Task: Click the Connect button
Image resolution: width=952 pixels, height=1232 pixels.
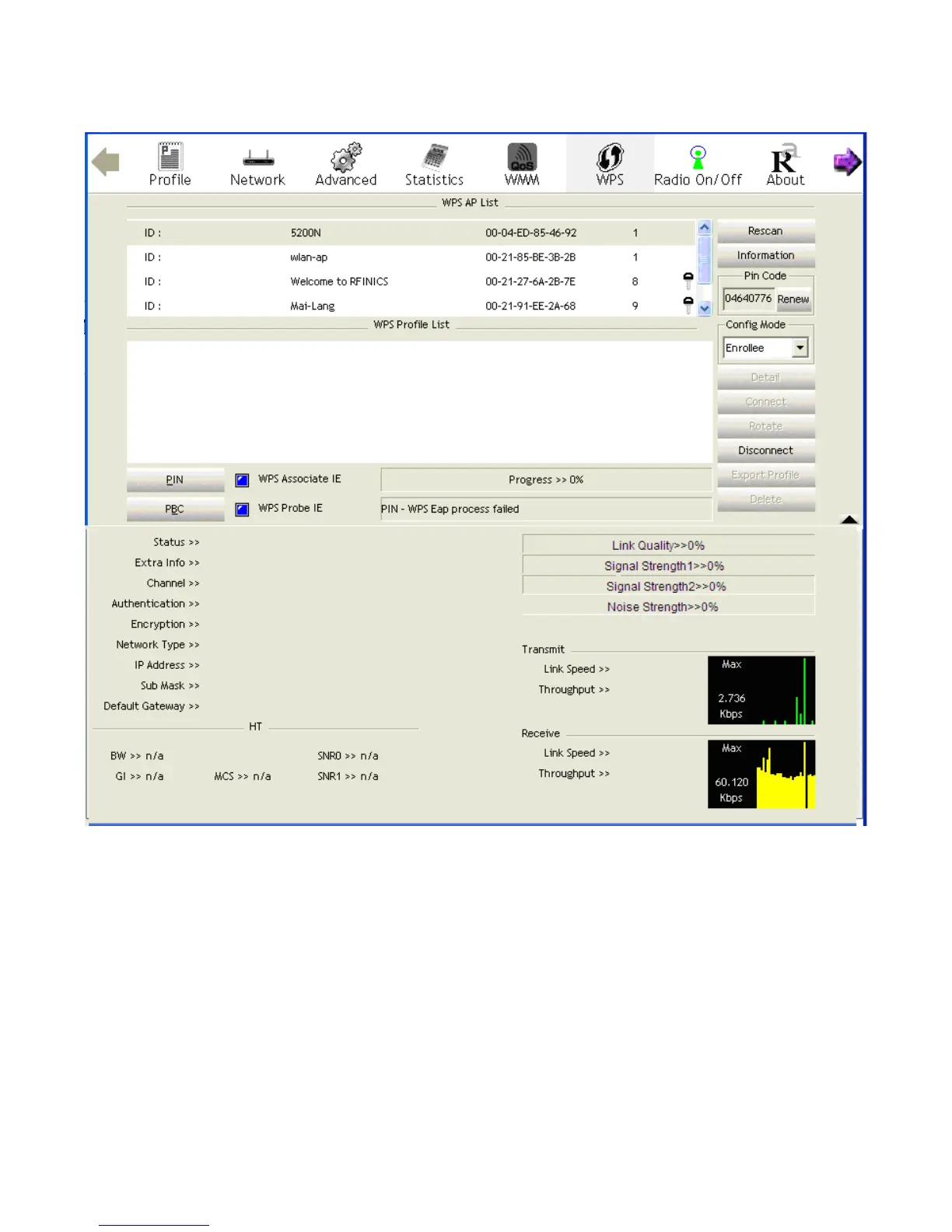Action: [x=765, y=402]
